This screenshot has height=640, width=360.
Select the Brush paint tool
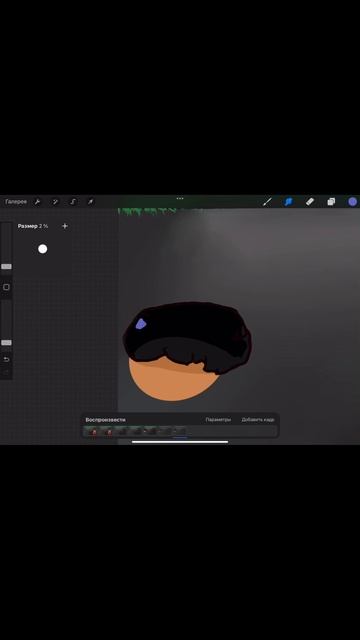[x=267, y=202]
